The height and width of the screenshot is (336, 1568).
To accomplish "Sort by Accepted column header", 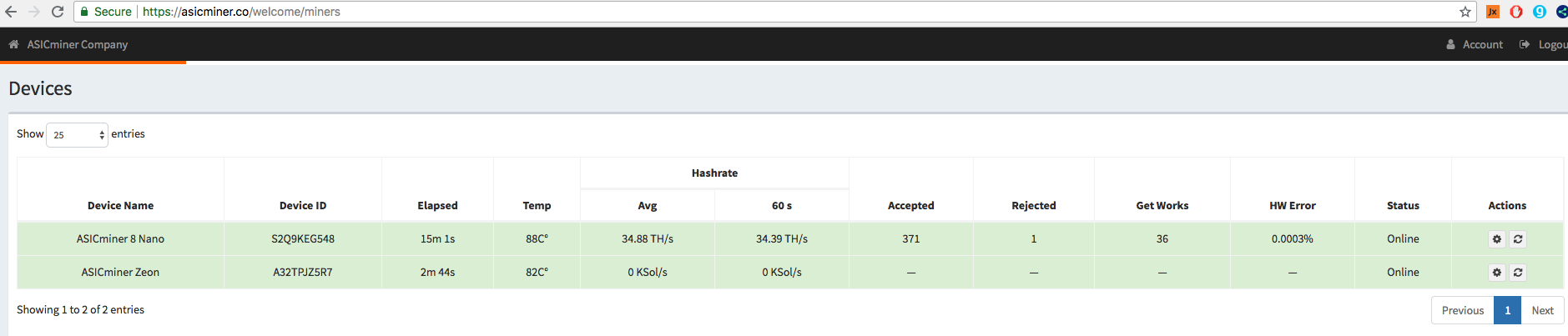I will 911,205.
